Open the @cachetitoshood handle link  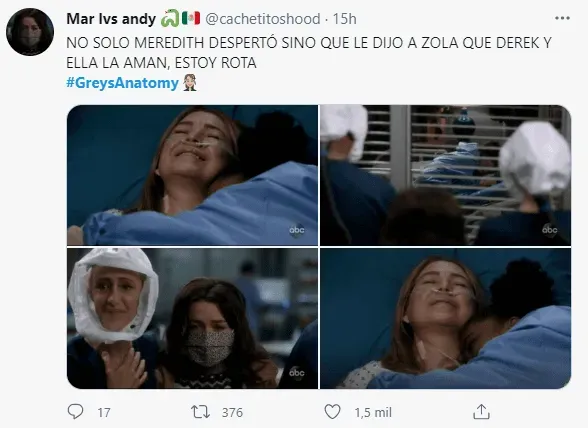pos(263,19)
